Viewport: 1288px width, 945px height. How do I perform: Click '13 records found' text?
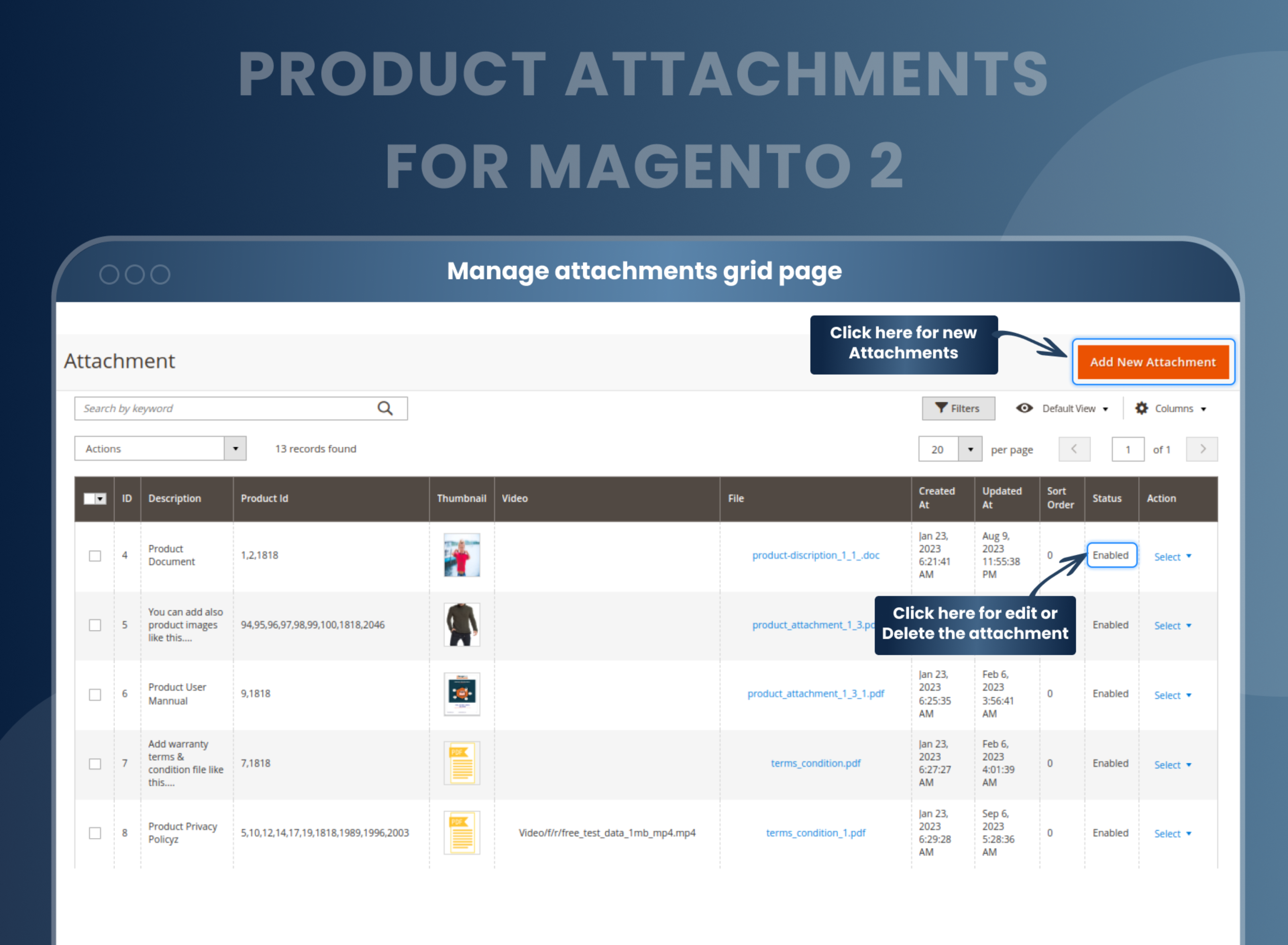pos(316,449)
